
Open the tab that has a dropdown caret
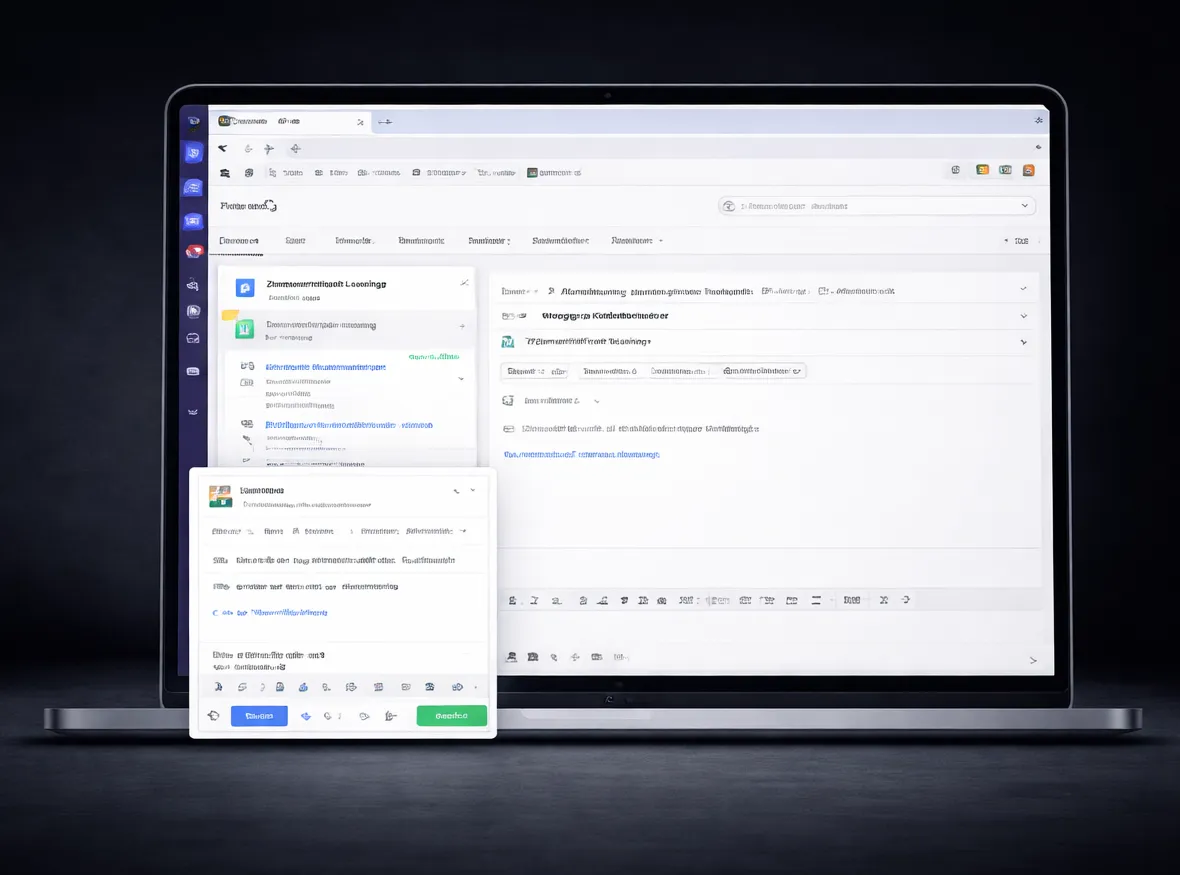(637, 241)
